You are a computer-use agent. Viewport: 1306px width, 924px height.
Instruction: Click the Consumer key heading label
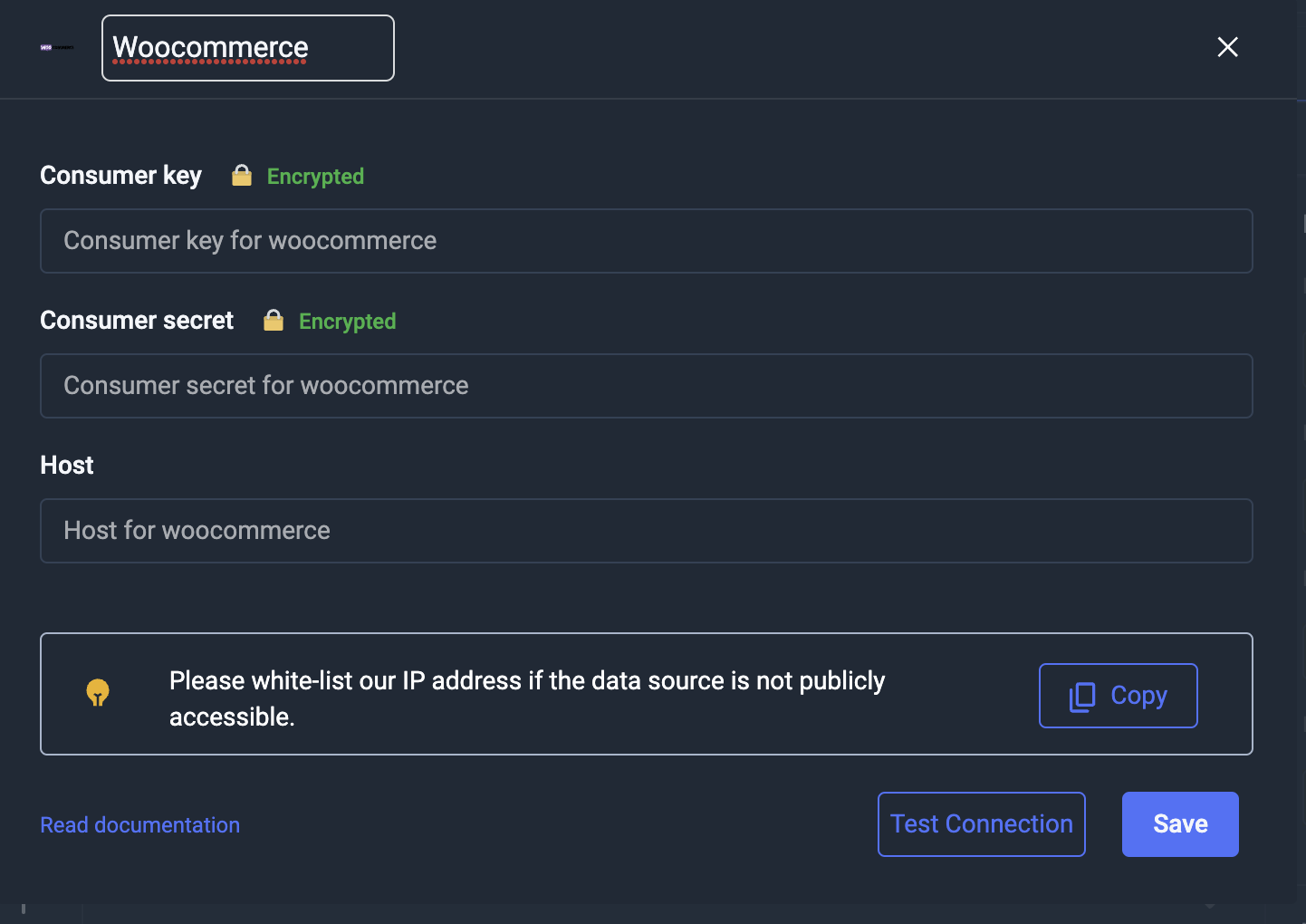[120, 176]
